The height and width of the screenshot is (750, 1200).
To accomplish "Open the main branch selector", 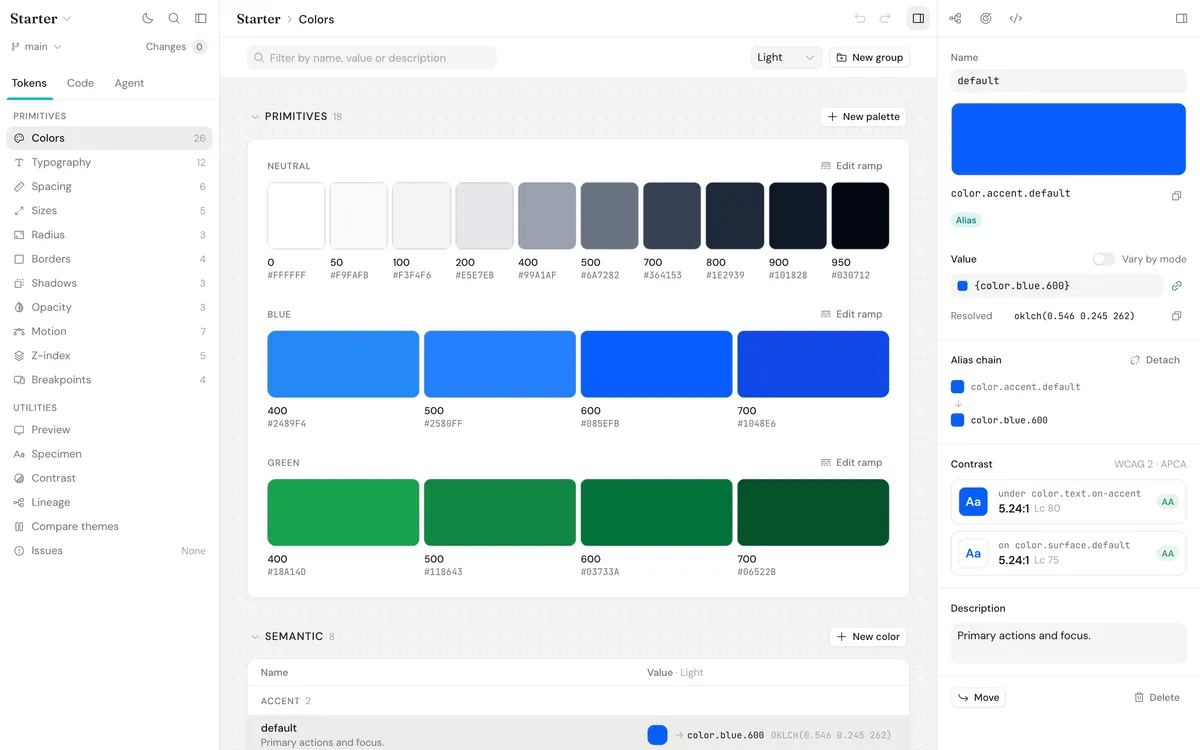I will pos(37,47).
